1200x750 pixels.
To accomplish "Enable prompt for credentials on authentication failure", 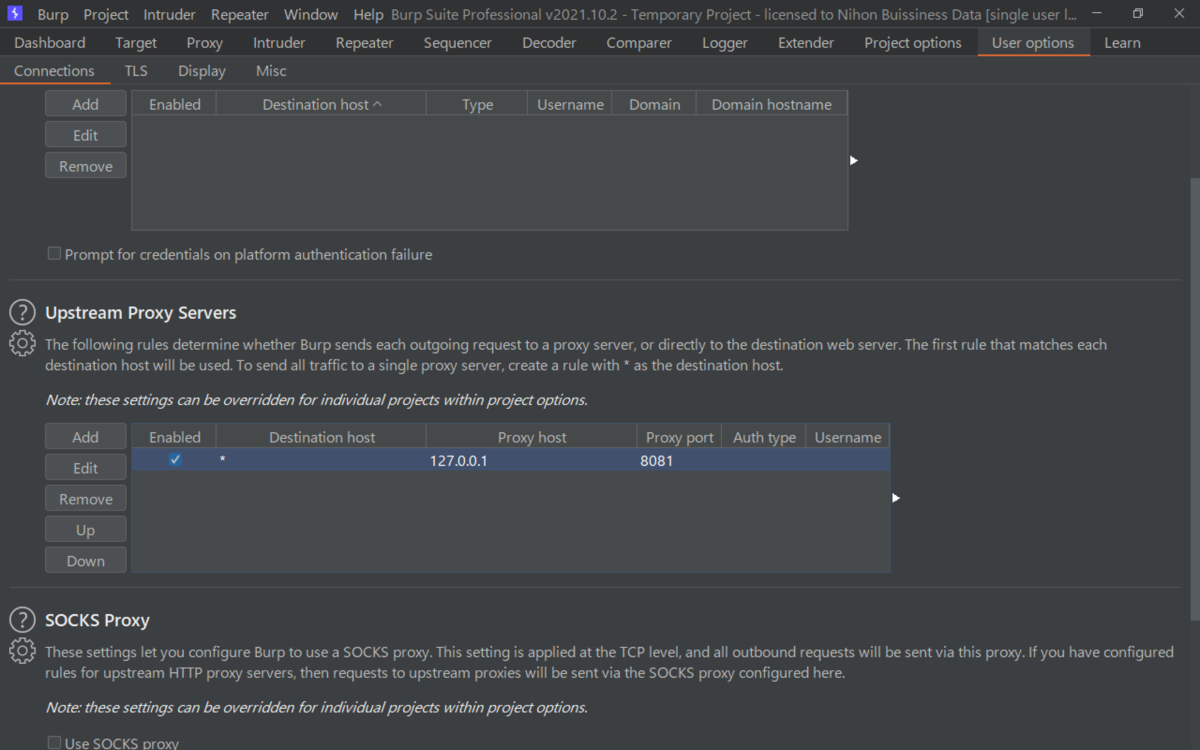I will click(x=54, y=254).
